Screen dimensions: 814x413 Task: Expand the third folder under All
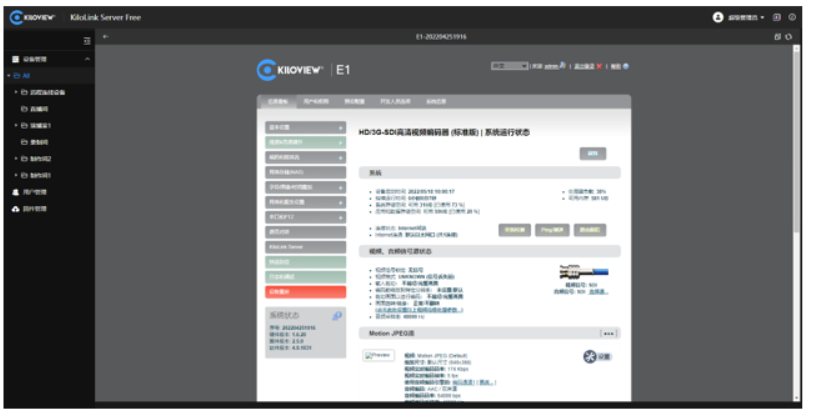(16, 126)
